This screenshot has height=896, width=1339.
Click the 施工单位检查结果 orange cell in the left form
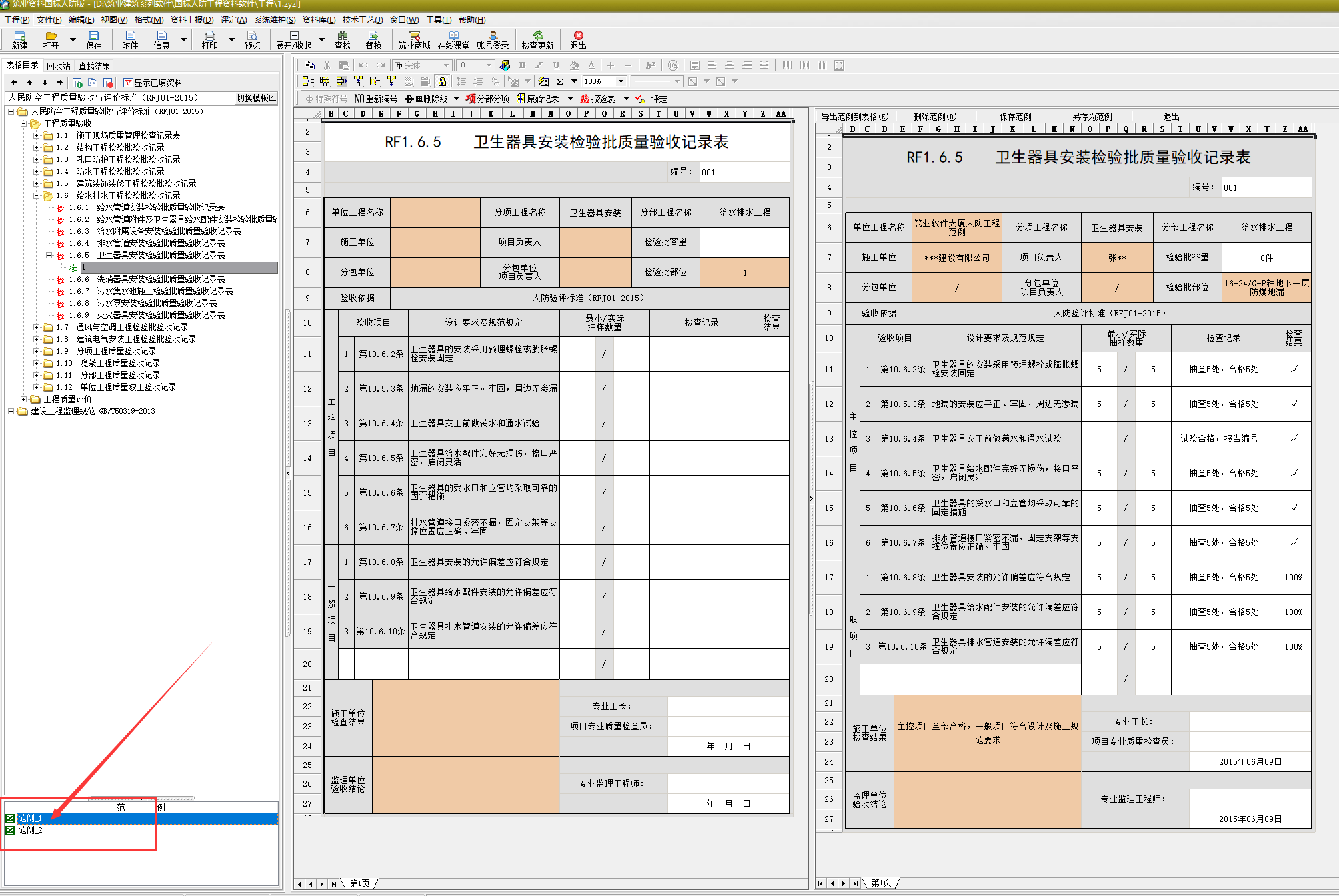tap(466, 718)
